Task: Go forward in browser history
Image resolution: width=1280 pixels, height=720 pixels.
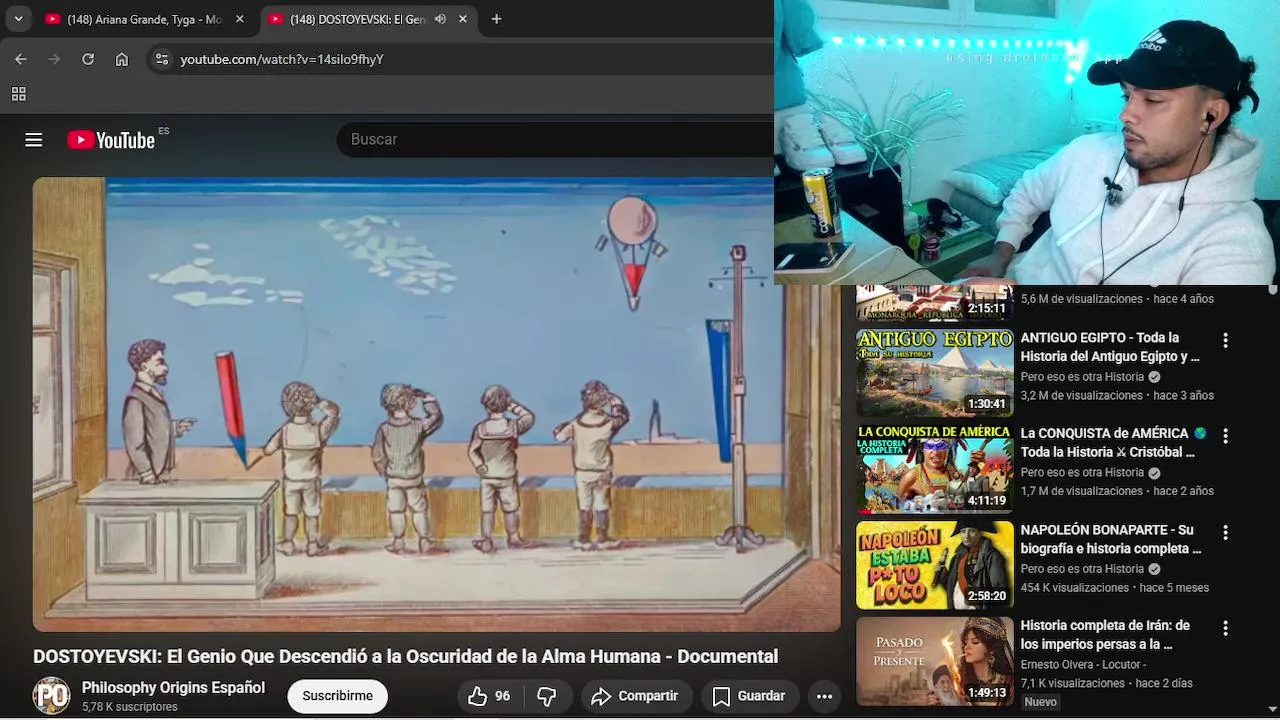Action: coord(54,59)
